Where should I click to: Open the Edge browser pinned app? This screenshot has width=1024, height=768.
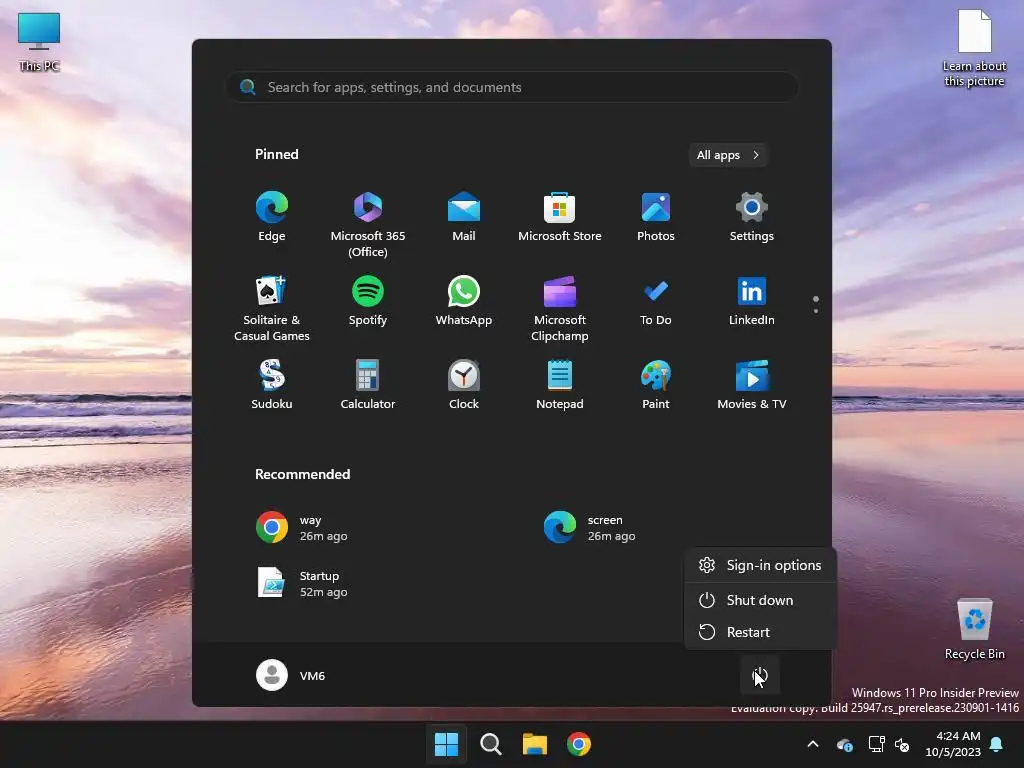[272, 217]
